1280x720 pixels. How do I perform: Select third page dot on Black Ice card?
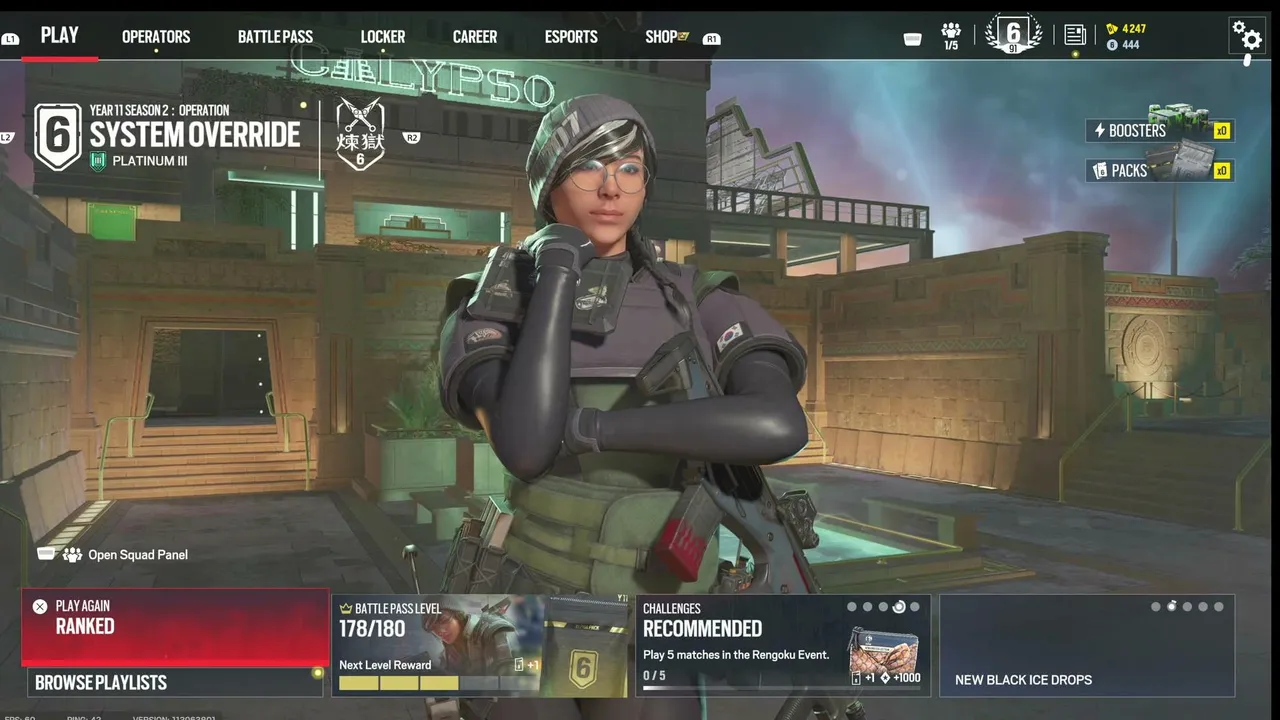pyautogui.click(x=1187, y=607)
